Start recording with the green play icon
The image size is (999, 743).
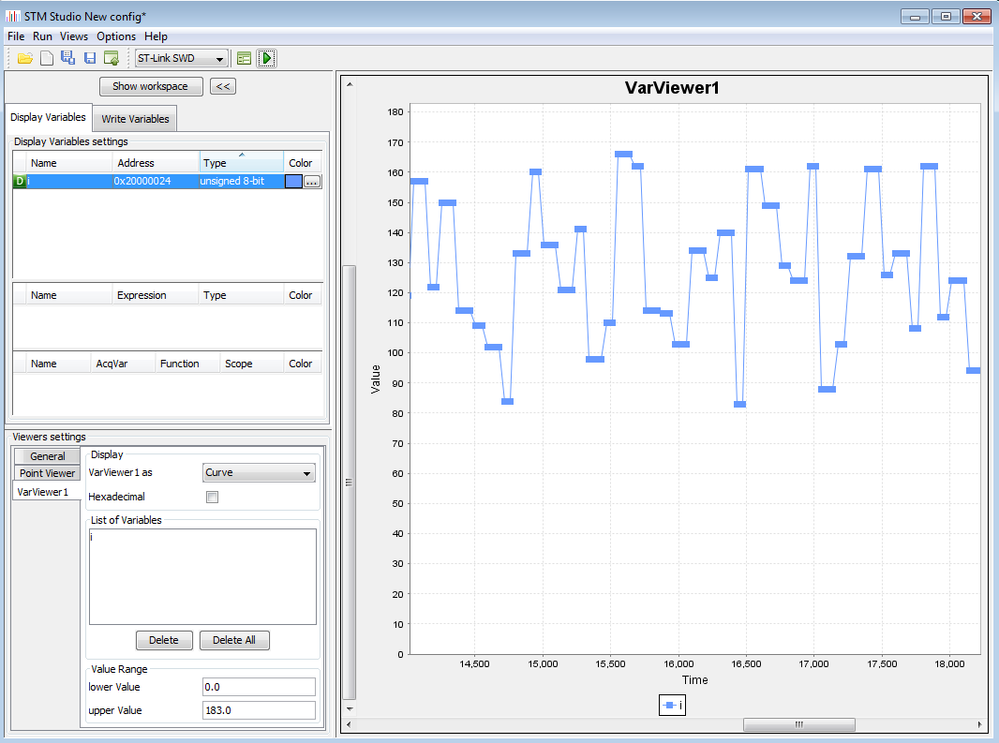coord(266,59)
